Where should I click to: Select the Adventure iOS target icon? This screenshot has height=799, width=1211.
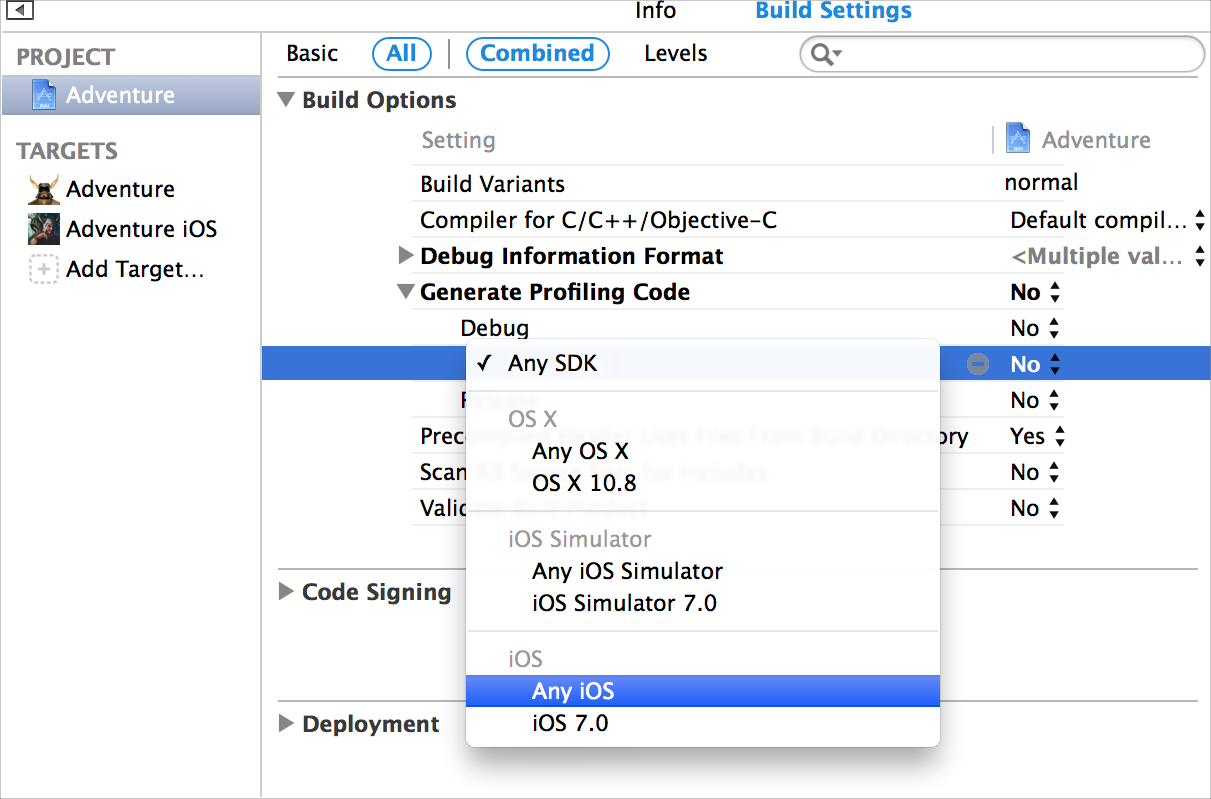click(x=42, y=228)
